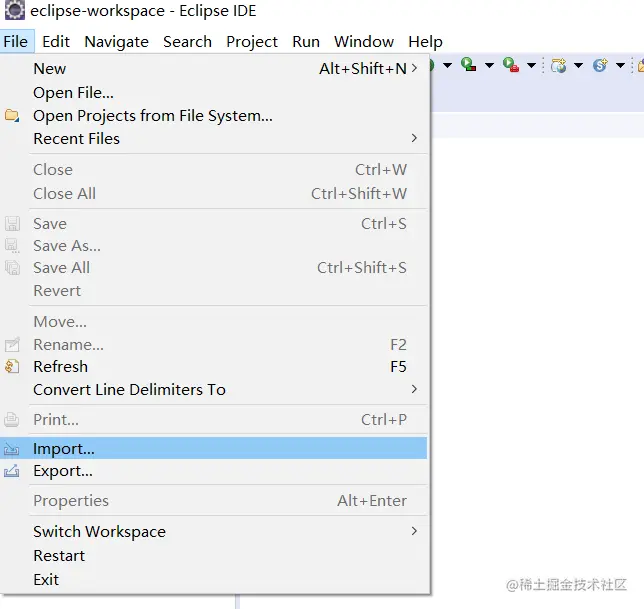Click the Run External Tools toolbar icon
644x609 pixels.
[x=511, y=65]
